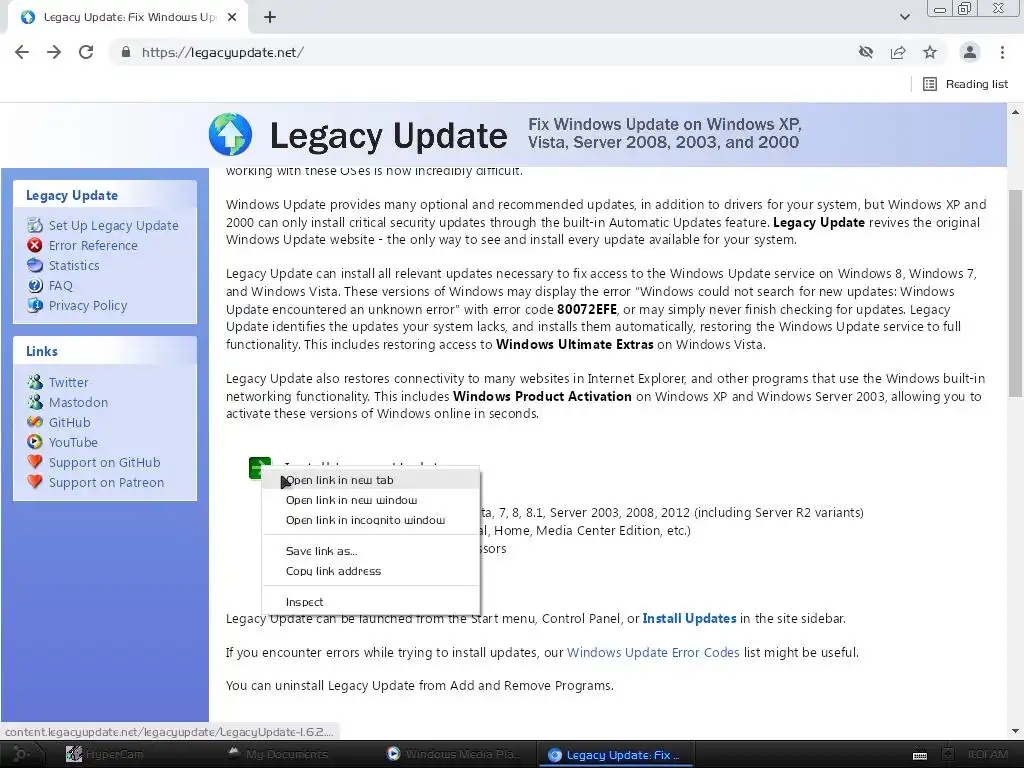Bookmark this page with the star

click(x=930, y=52)
